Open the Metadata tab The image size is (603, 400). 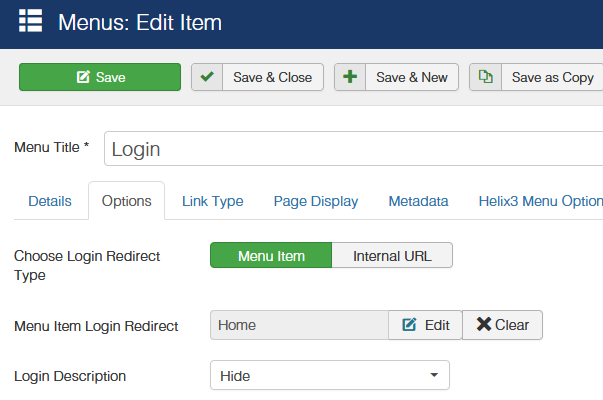click(418, 201)
